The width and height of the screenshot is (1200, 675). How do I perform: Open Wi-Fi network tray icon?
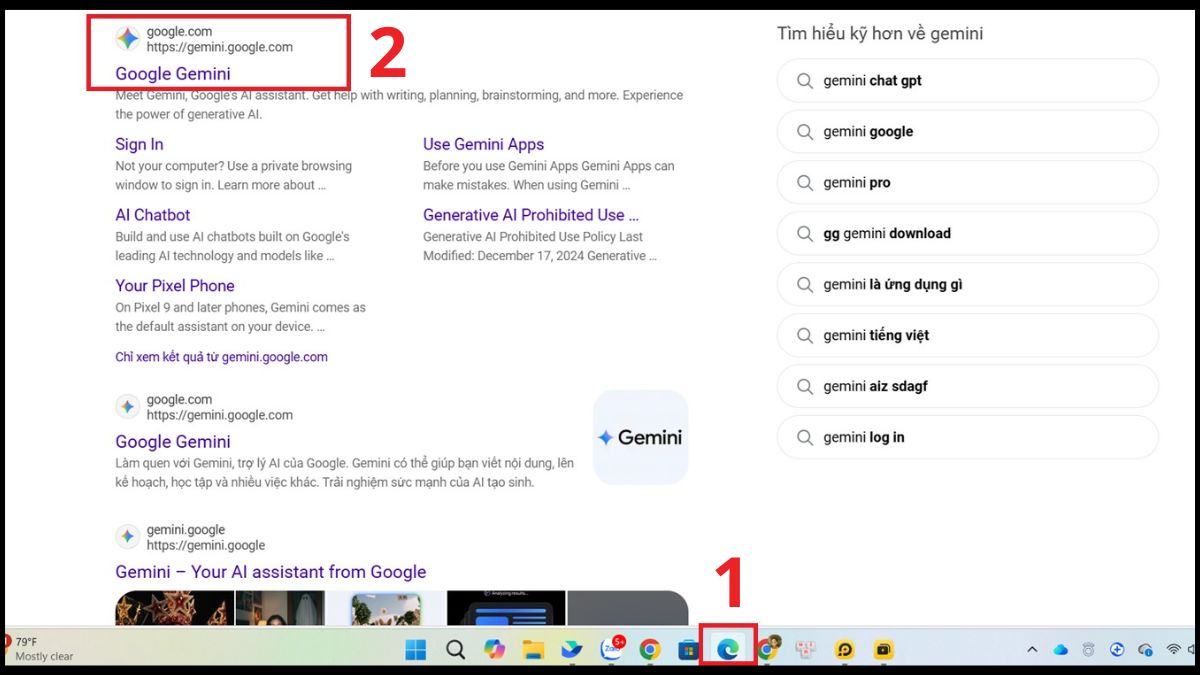(1173, 650)
